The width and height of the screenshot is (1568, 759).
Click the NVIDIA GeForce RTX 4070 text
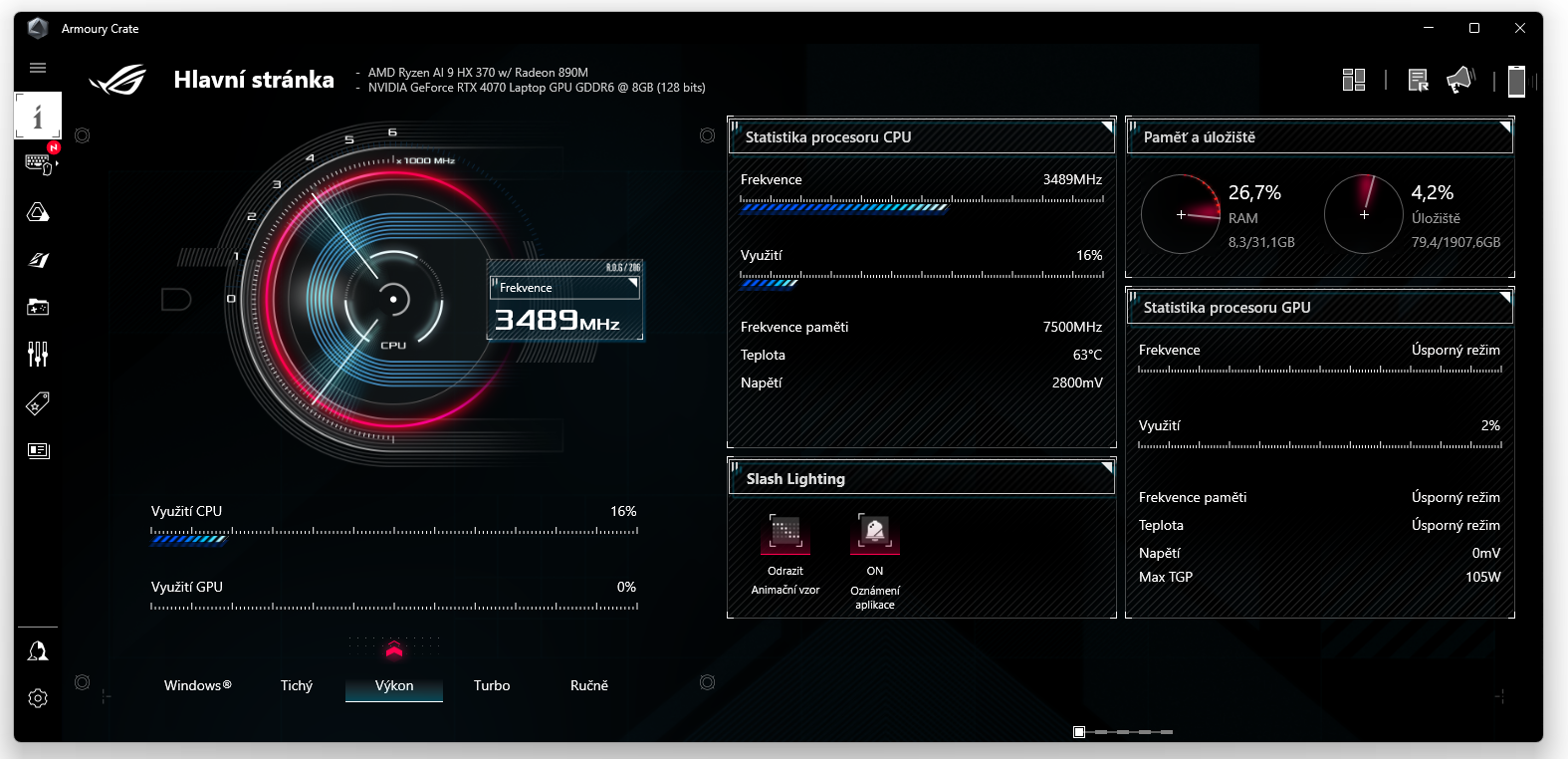tap(537, 88)
